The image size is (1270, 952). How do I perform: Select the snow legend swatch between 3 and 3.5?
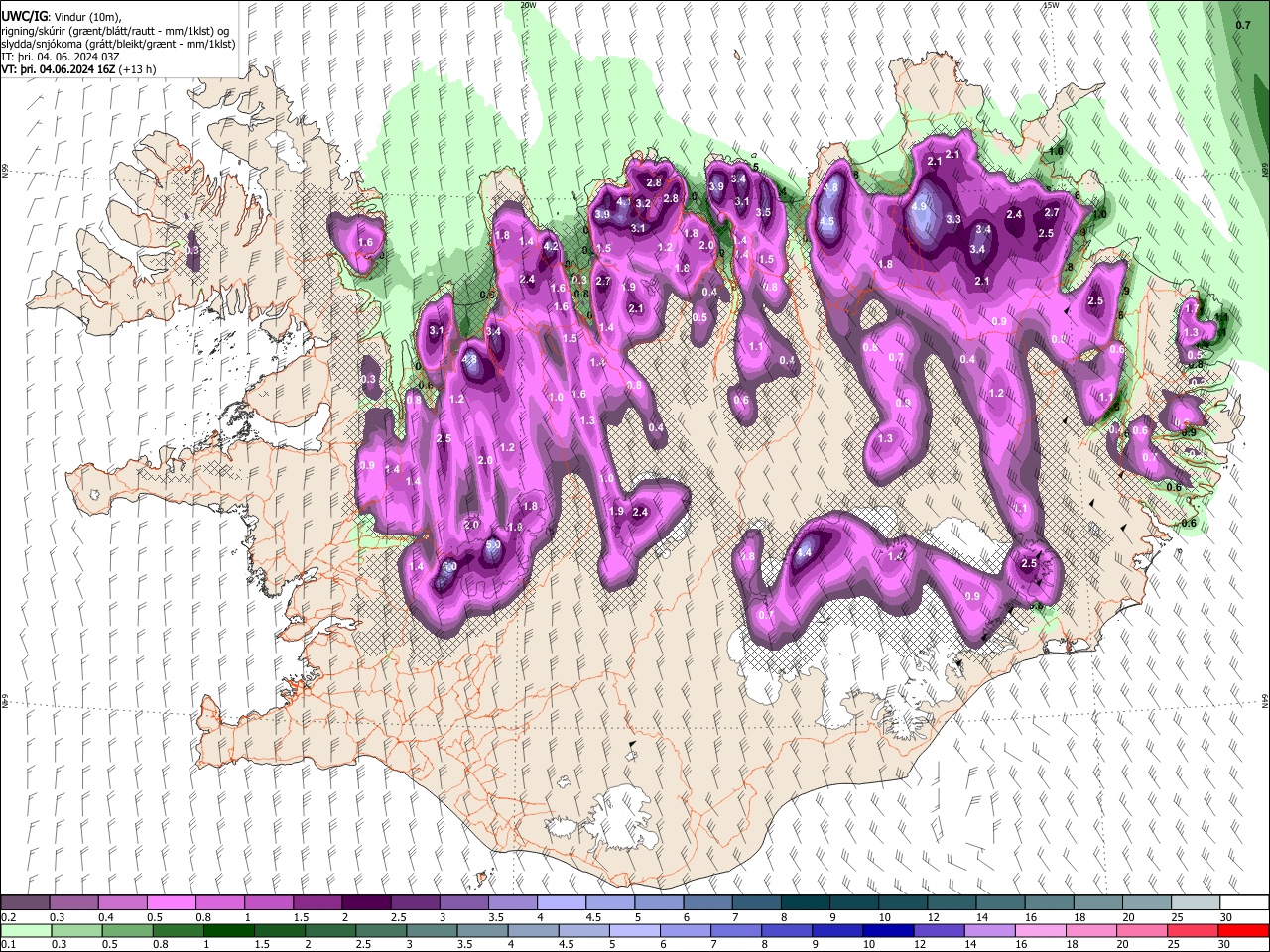463,902
